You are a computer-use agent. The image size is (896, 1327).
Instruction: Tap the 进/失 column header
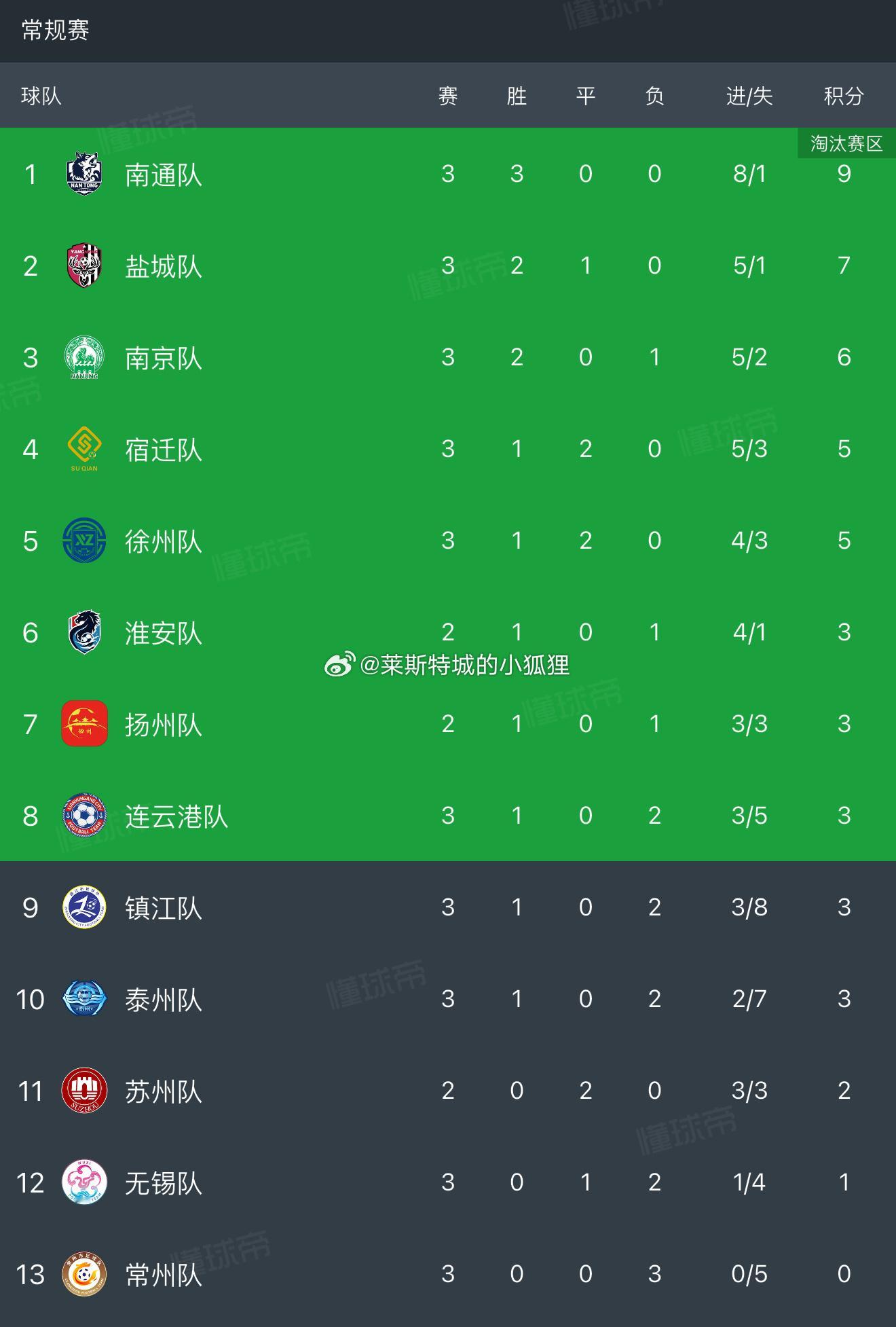point(749,96)
